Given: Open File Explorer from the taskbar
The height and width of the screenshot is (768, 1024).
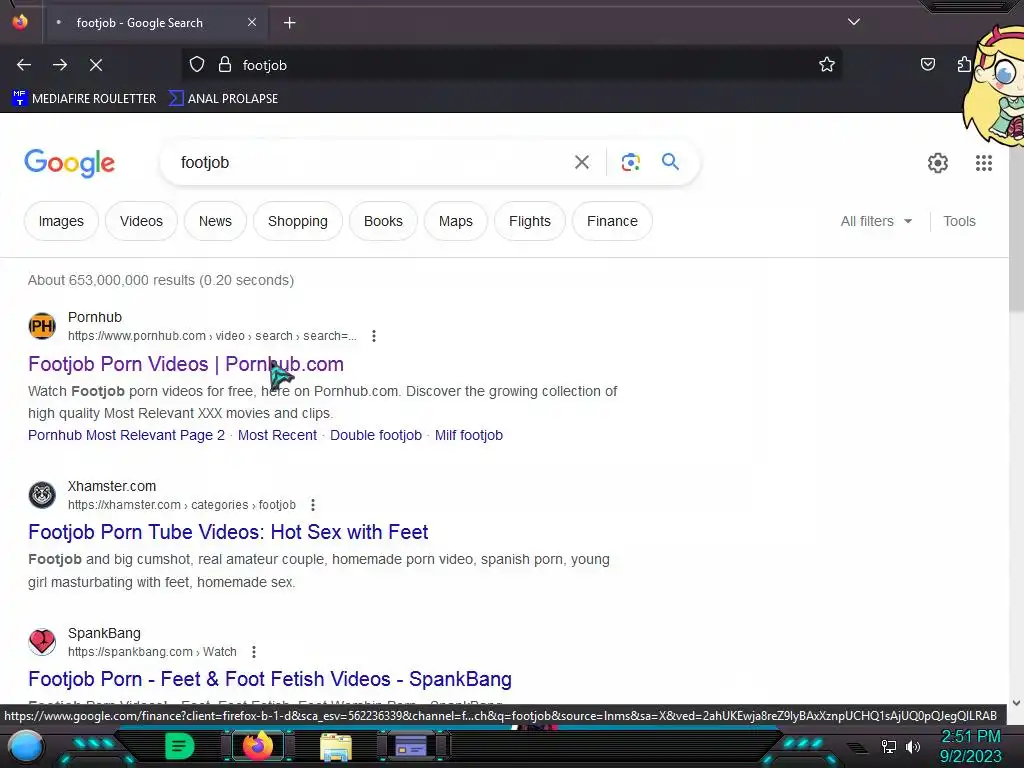Looking at the screenshot, I should coord(336,746).
